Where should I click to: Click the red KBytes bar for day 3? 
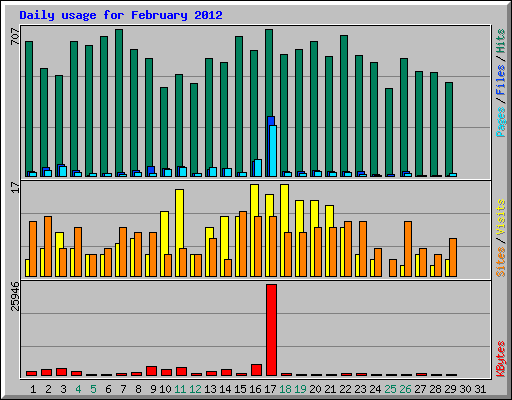[61, 372]
